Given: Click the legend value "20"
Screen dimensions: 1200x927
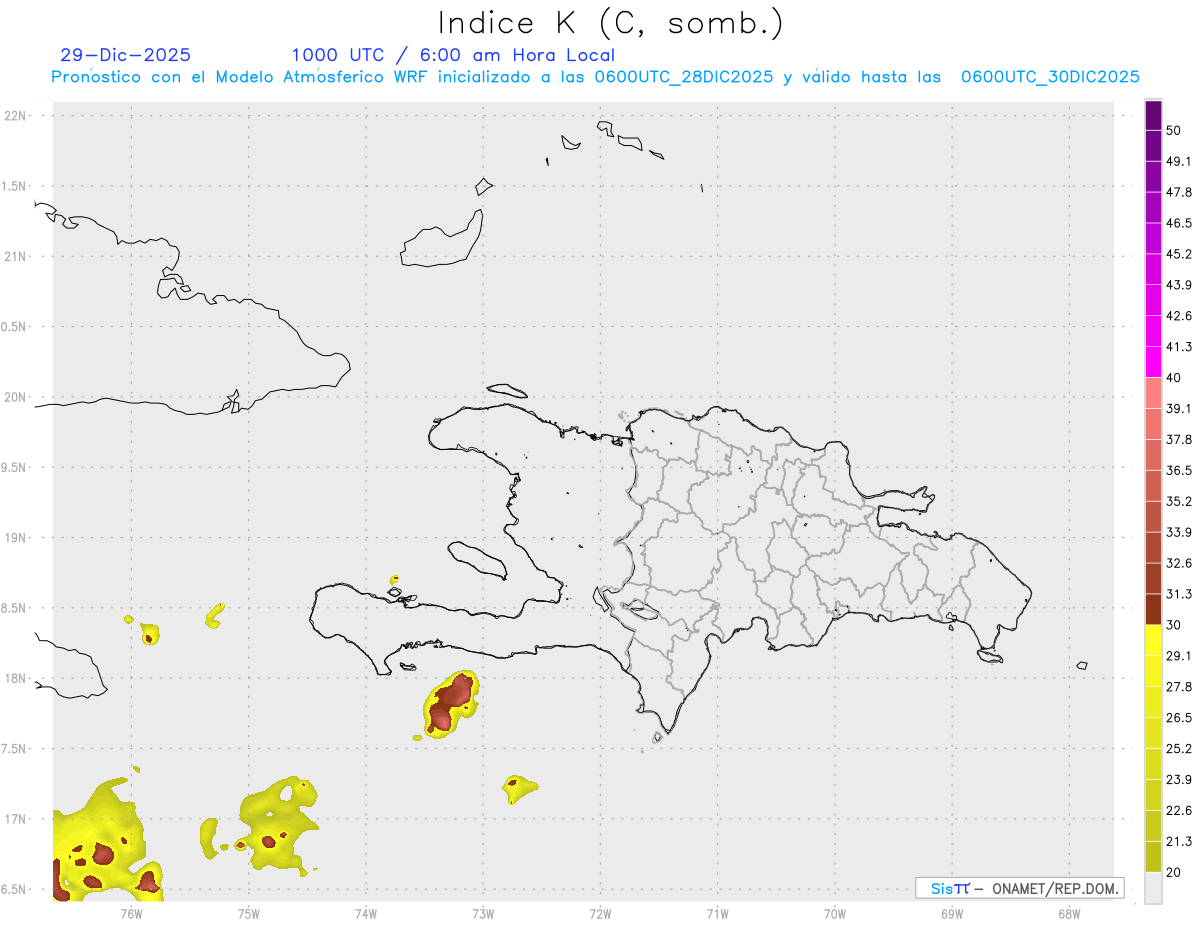Looking at the screenshot, I should click(1175, 871).
